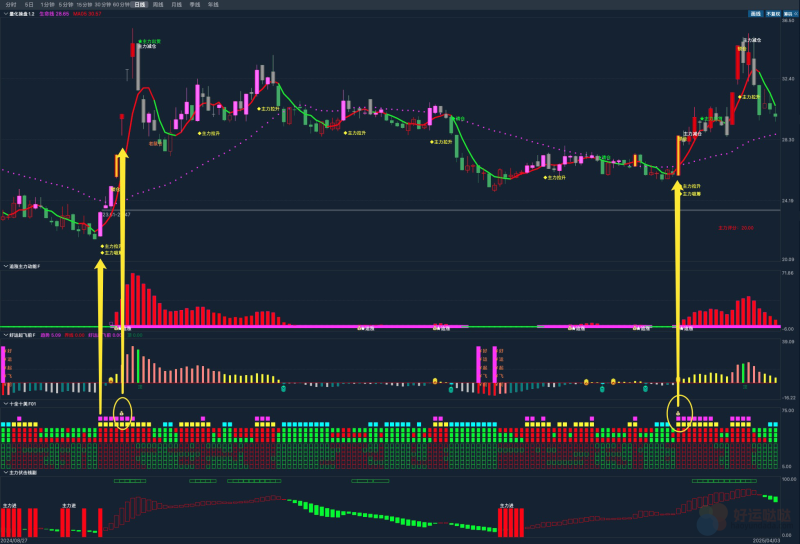
Task: Select the 日线 daily tab
Action: click(139, 5)
